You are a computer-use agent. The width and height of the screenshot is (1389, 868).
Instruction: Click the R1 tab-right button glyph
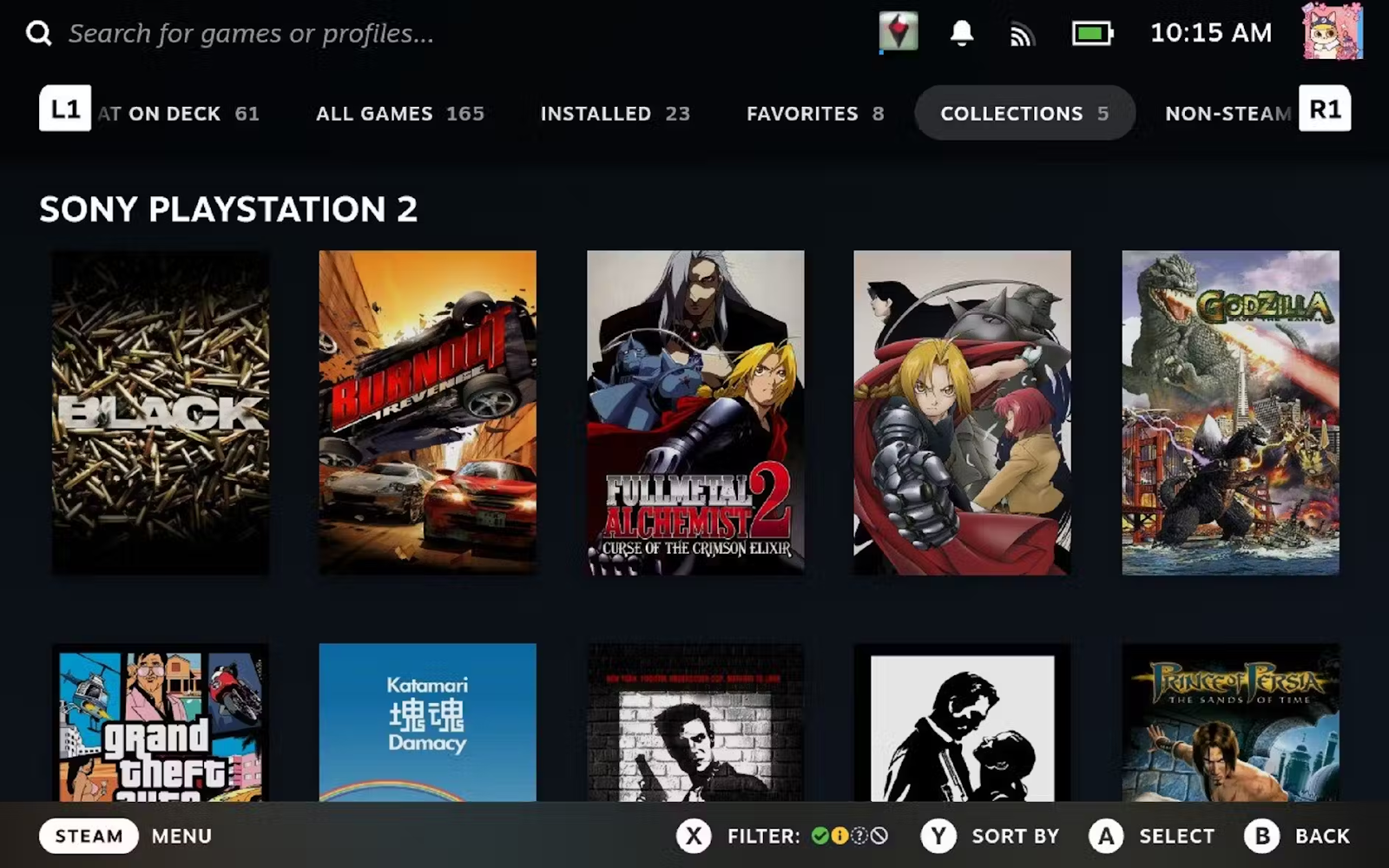point(1325,108)
